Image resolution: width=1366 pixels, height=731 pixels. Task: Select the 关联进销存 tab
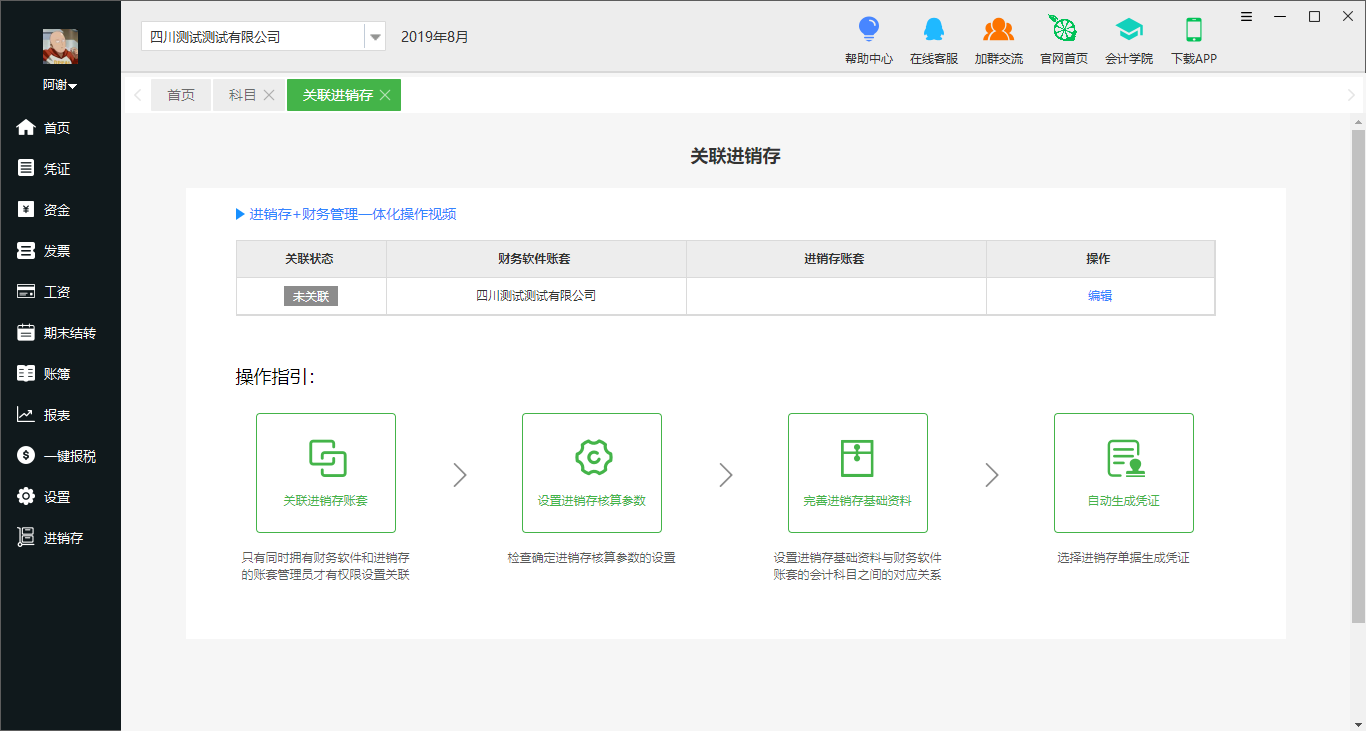(x=338, y=95)
